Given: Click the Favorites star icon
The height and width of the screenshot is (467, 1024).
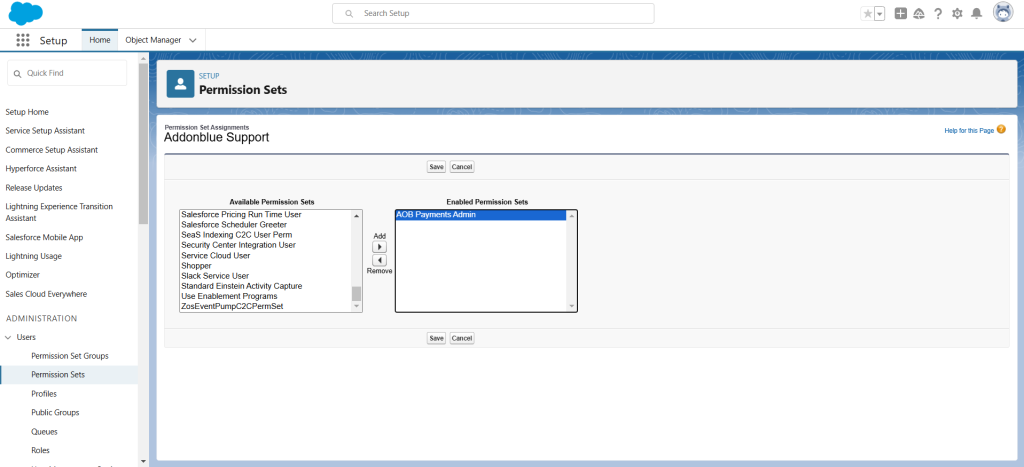Looking at the screenshot, I should point(867,14).
